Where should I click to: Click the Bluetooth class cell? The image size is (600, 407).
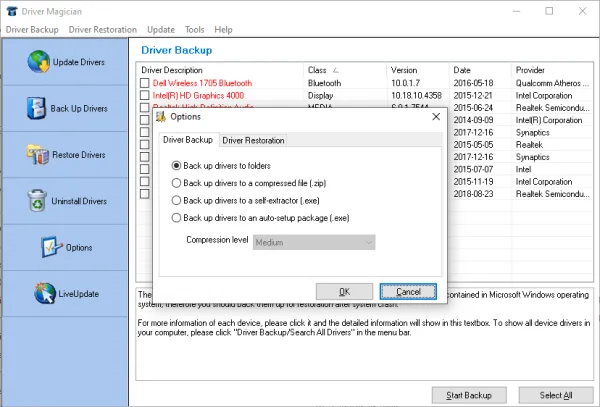pos(324,83)
